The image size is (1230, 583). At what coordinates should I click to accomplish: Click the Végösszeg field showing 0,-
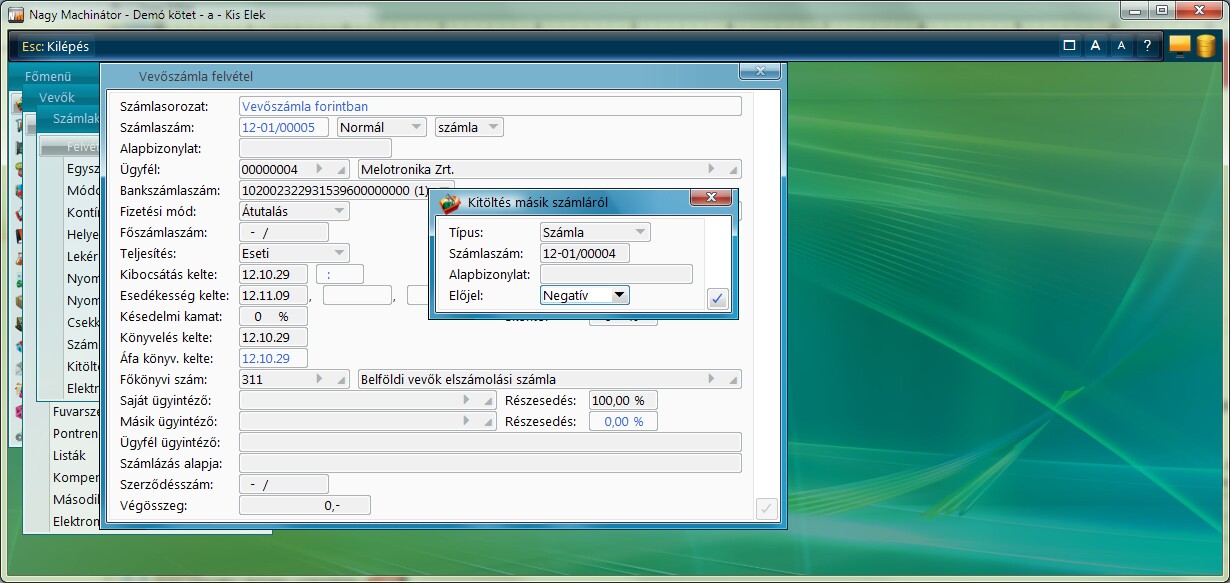coord(305,505)
